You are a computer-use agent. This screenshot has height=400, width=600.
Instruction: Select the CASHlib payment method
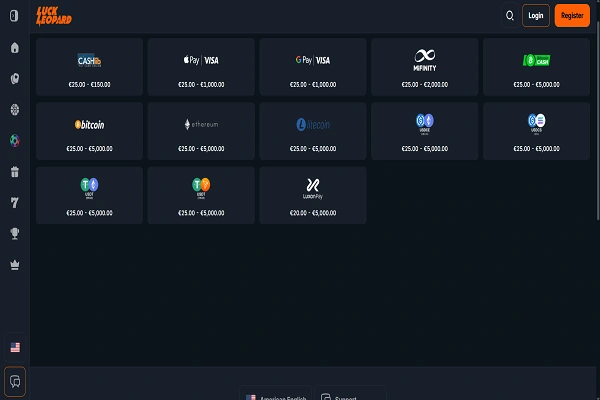click(90, 67)
